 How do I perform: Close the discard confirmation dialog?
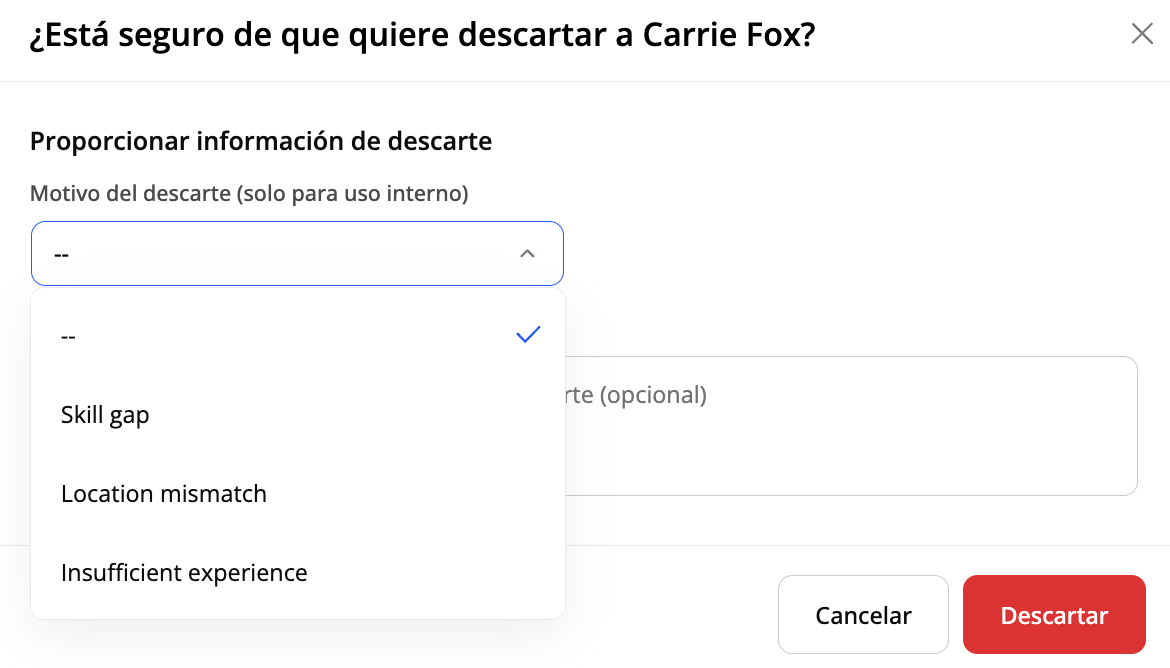click(x=1142, y=34)
